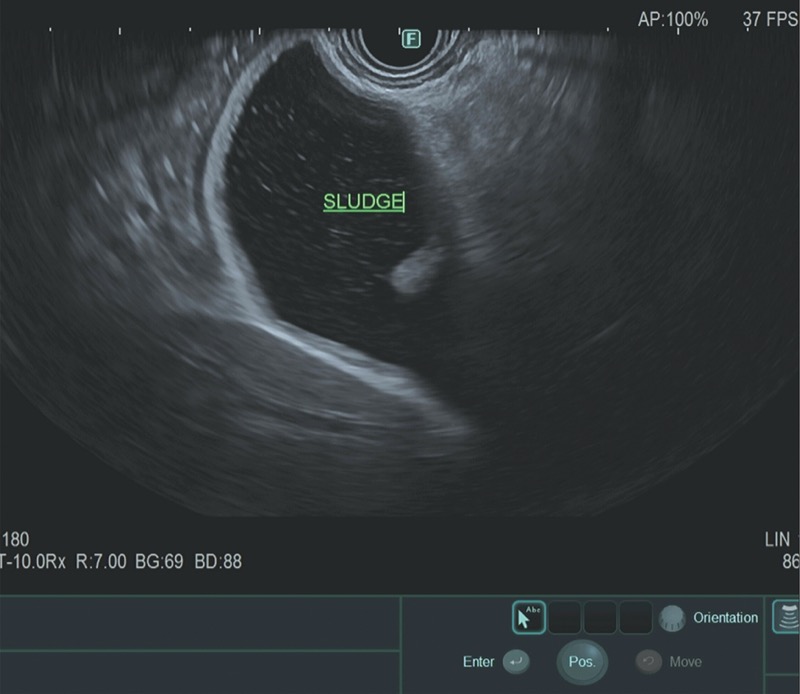This screenshot has height=694, width=800.
Task: Click the first empty slot beside Abc tool
Action: click(x=565, y=618)
